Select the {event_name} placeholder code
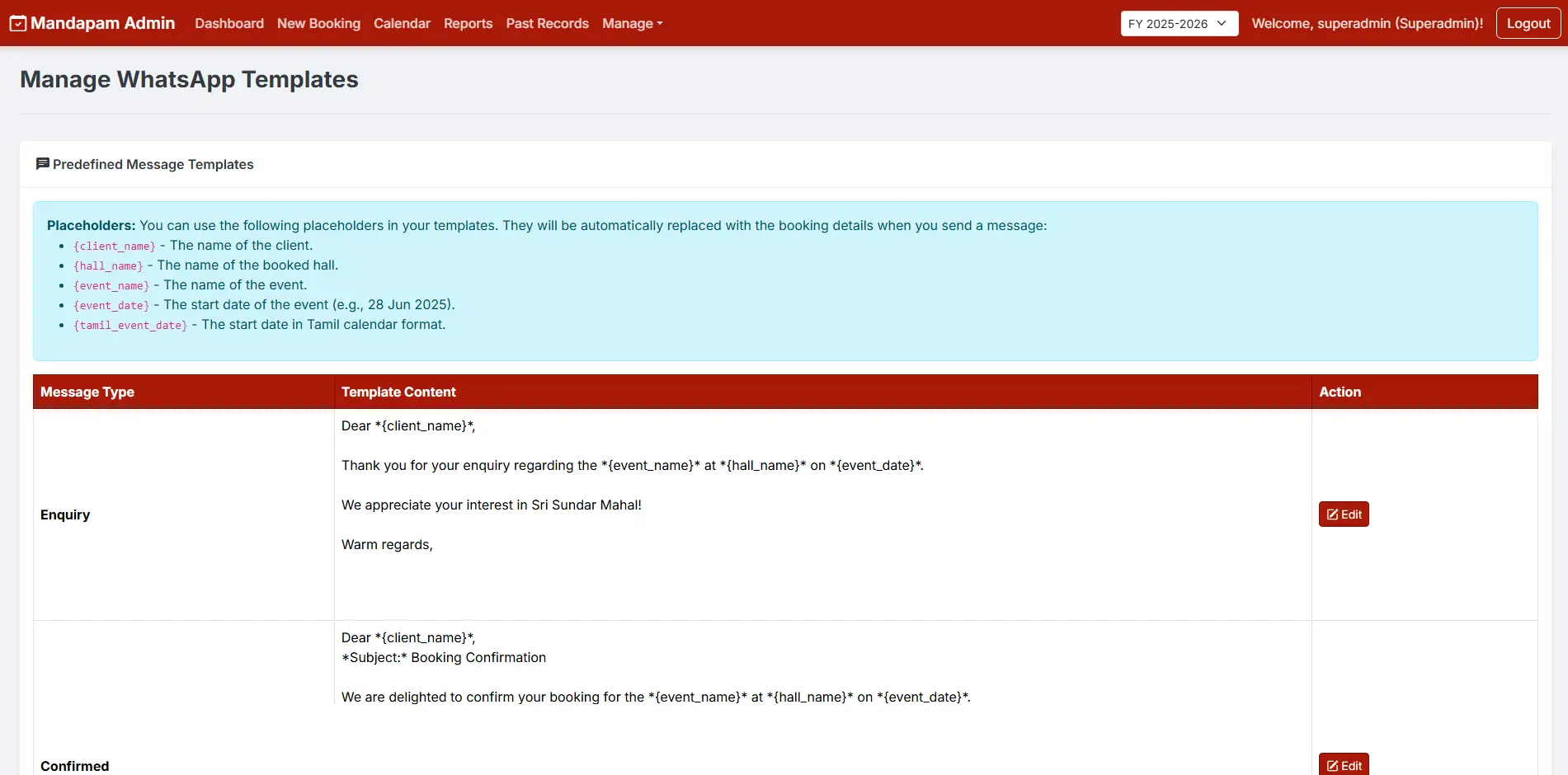Screen dimensions: 1568x775 pyautogui.click(x=111, y=285)
